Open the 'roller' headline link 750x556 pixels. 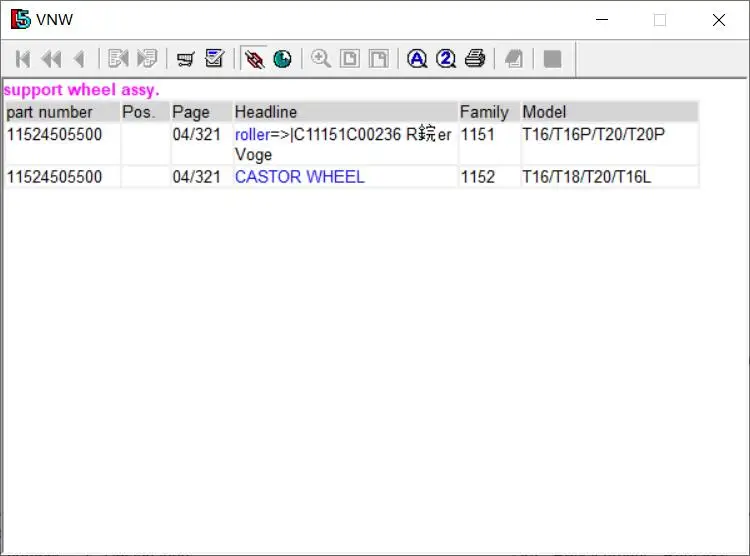pyautogui.click(x=252, y=134)
